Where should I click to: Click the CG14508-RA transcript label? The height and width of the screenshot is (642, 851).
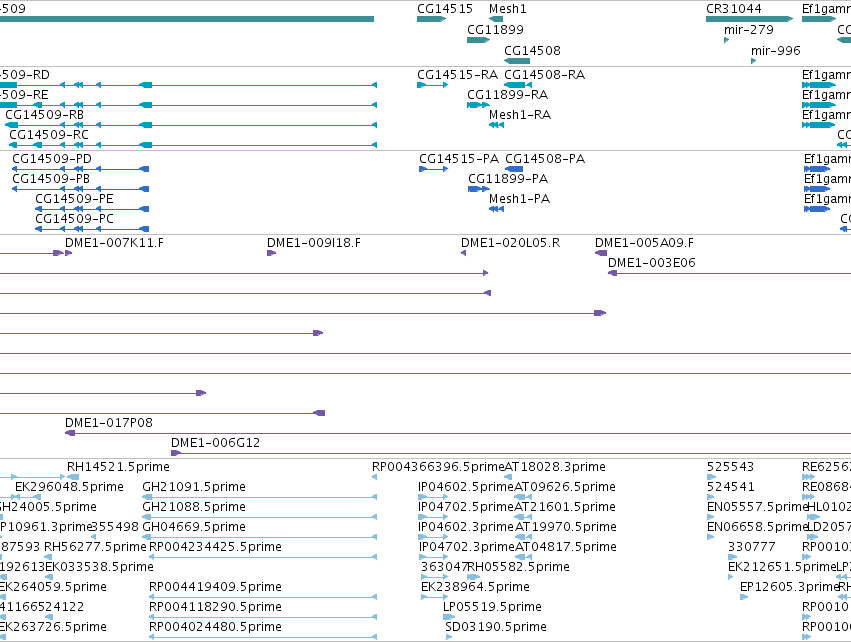(544, 75)
